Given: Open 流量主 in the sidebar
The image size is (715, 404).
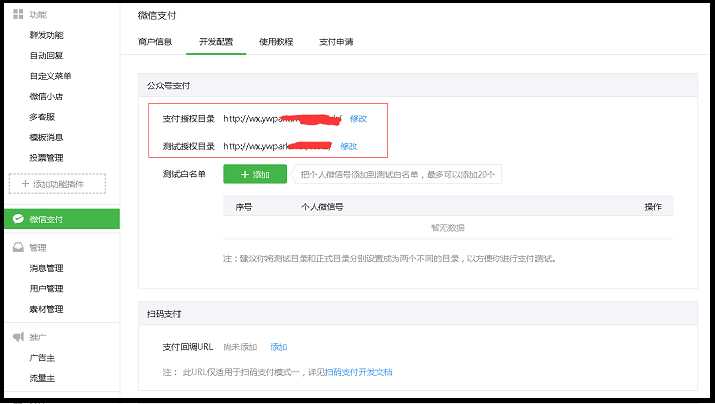Looking at the screenshot, I should pyautogui.click(x=42, y=378).
